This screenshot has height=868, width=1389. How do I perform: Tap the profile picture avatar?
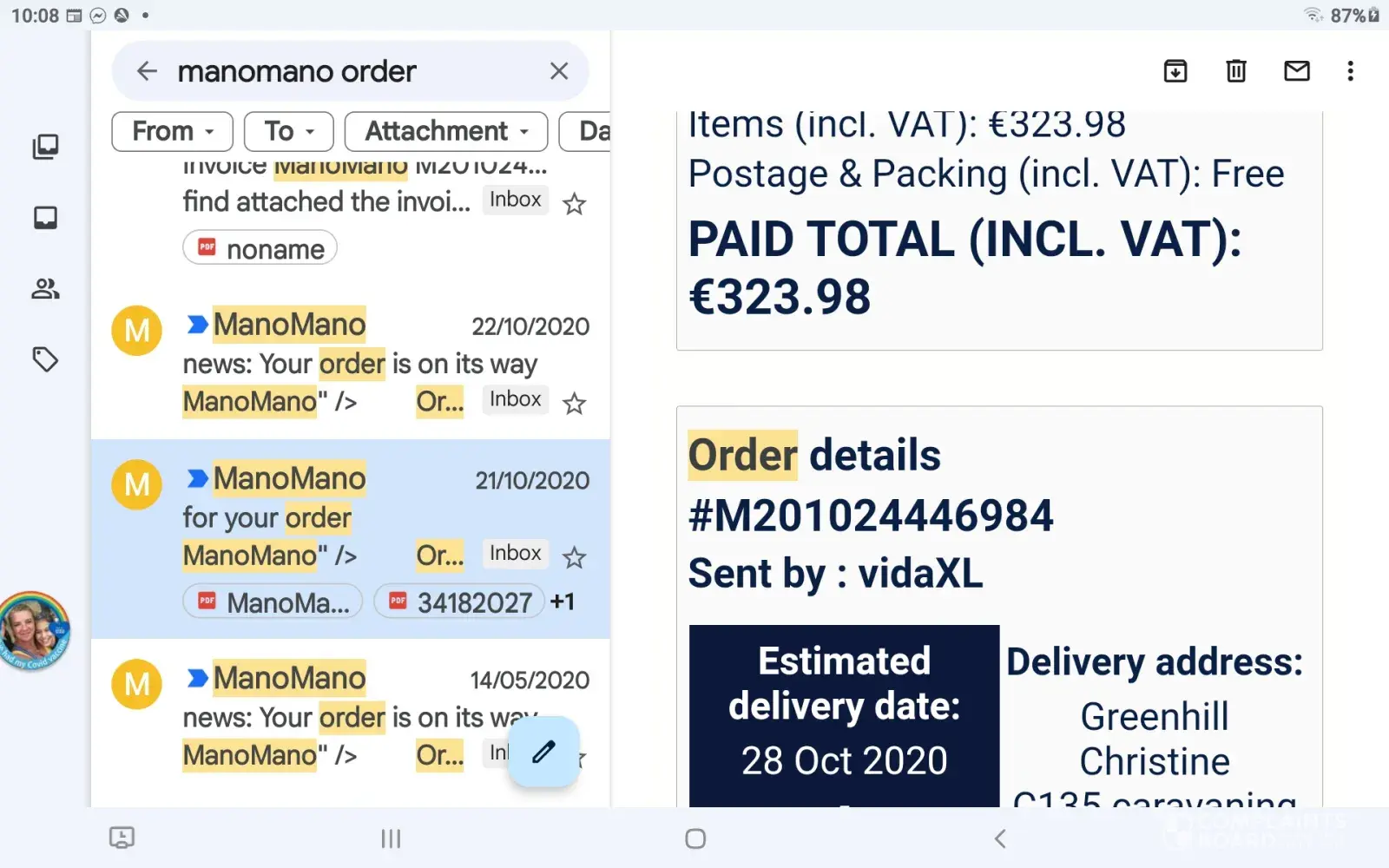point(33,631)
